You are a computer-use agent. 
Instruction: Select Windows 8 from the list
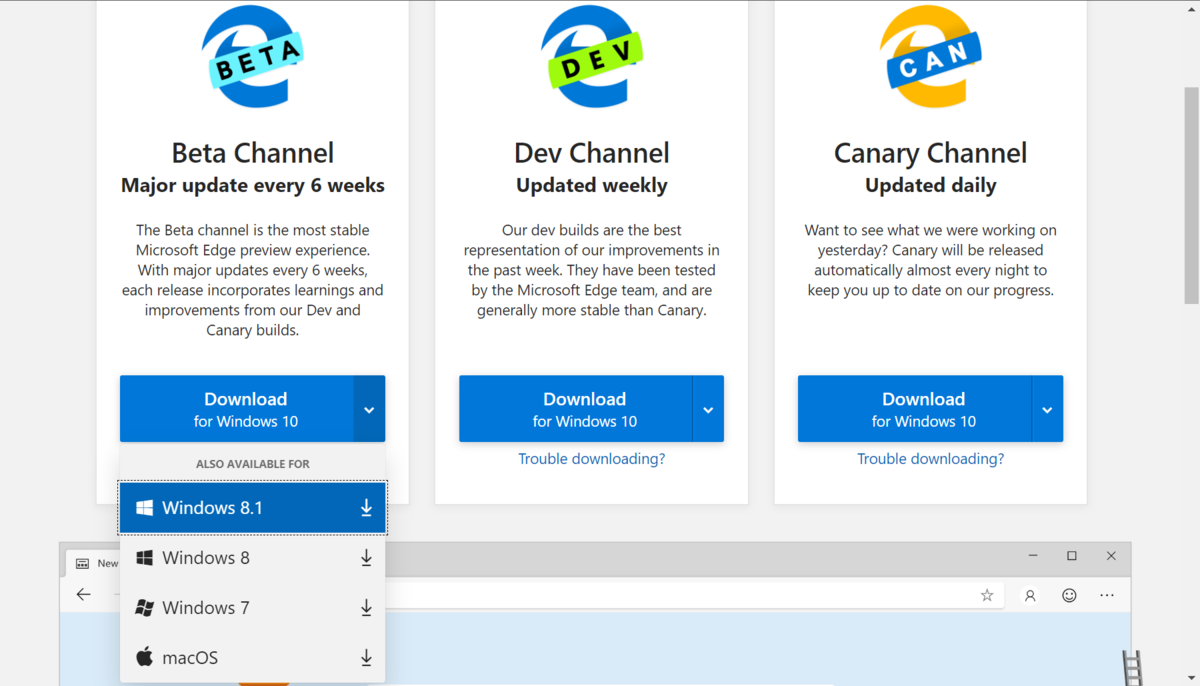252,558
